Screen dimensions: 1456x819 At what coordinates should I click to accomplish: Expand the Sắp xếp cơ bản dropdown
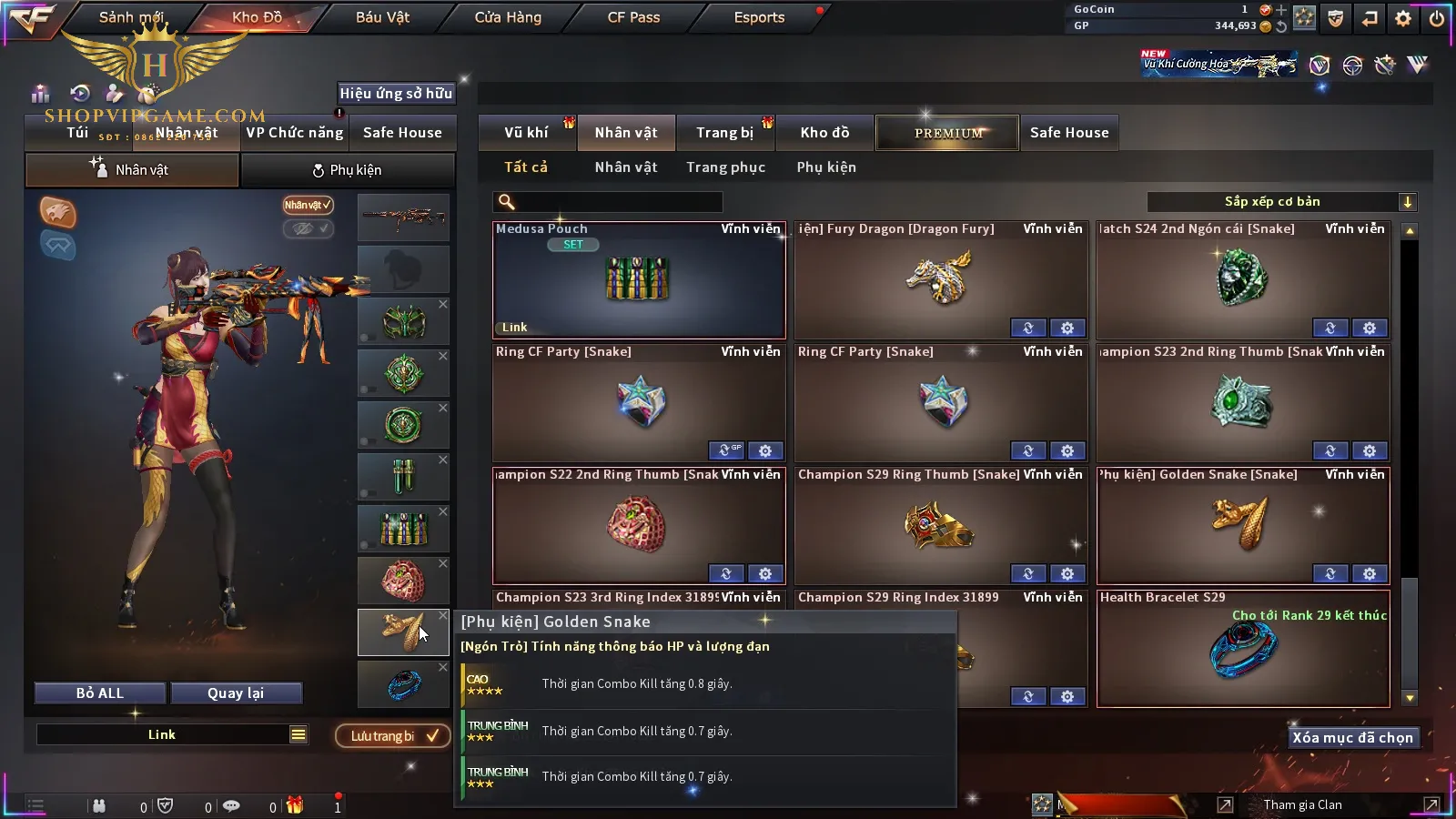click(1407, 202)
